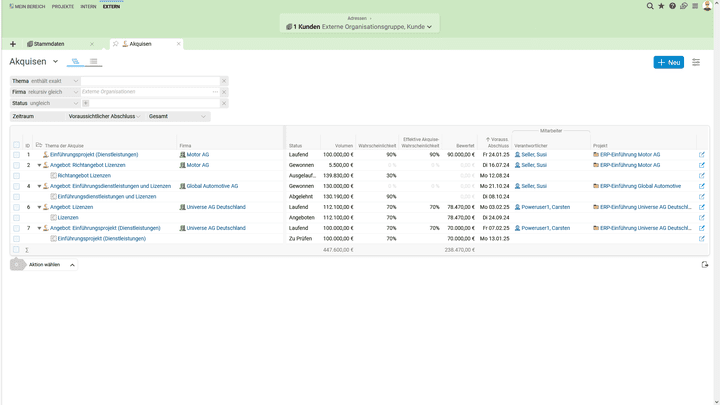Select checkbox for row ID 6
720x405 pixels.
16,207
